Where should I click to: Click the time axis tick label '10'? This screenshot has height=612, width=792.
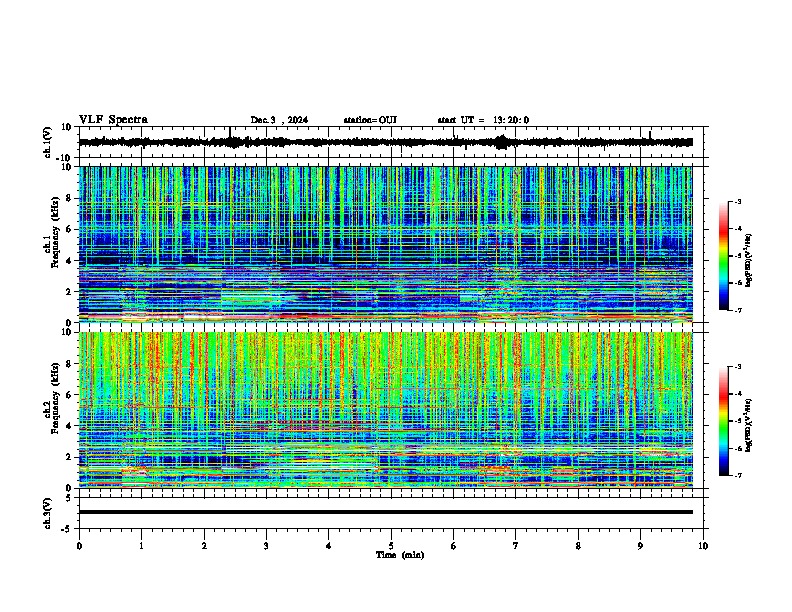(x=703, y=546)
